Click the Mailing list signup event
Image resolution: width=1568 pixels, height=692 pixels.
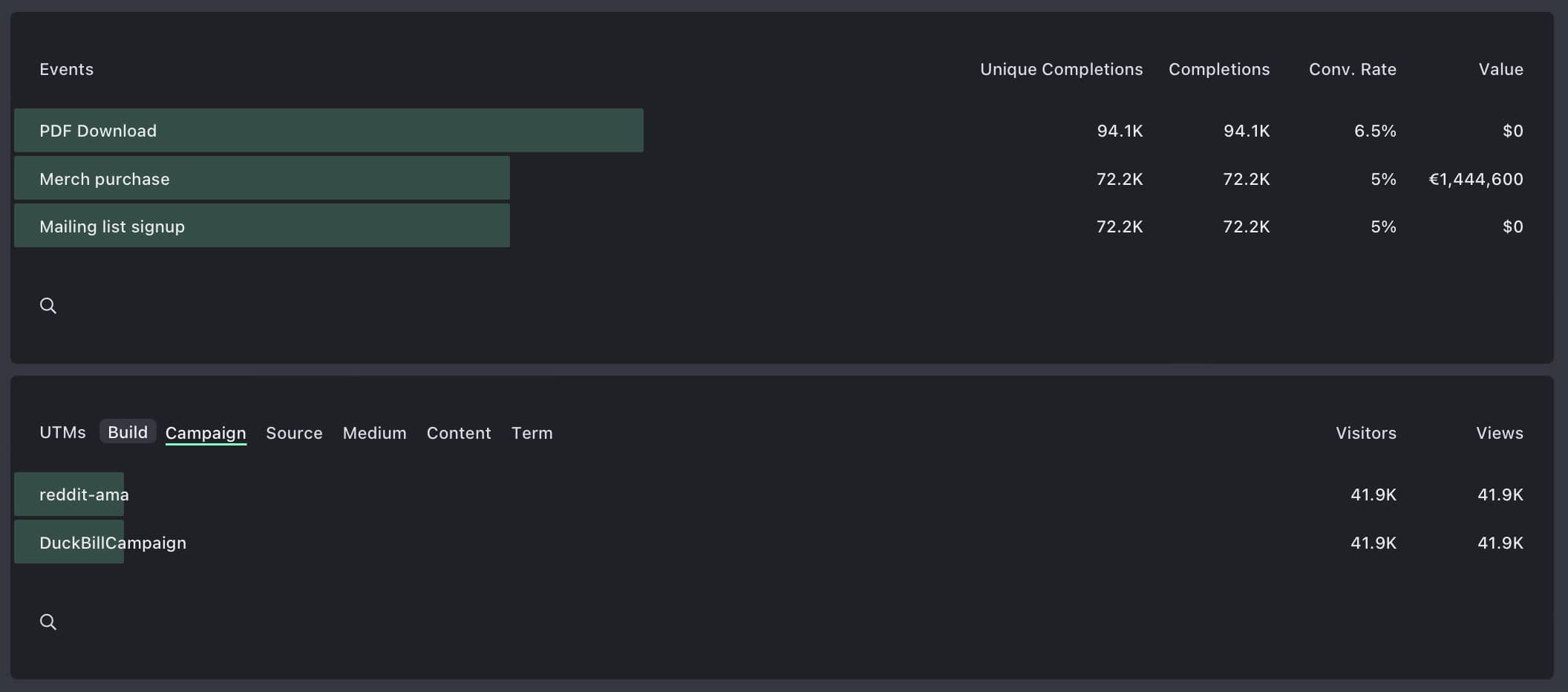click(x=112, y=226)
